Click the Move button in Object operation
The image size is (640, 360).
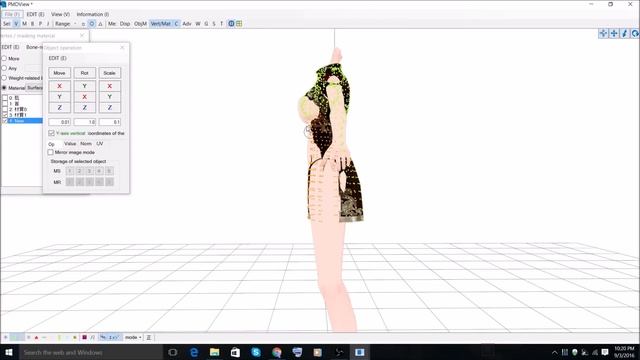point(60,73)
